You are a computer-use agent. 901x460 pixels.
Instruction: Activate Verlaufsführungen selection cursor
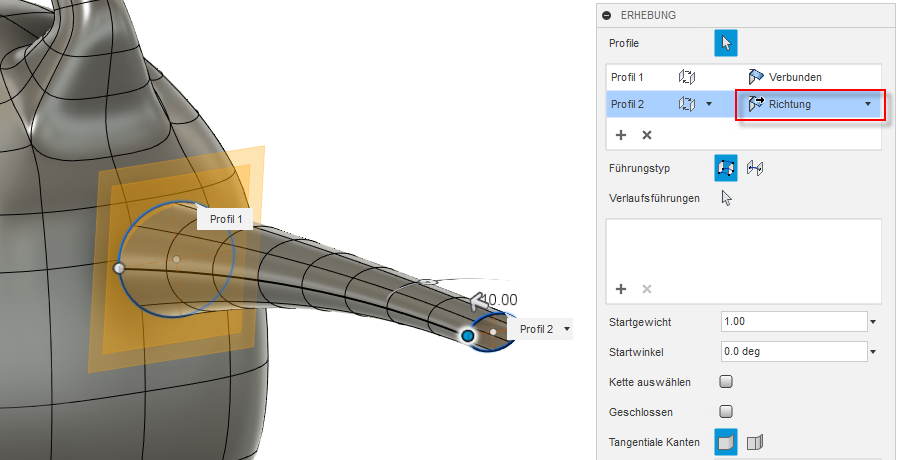726,198
